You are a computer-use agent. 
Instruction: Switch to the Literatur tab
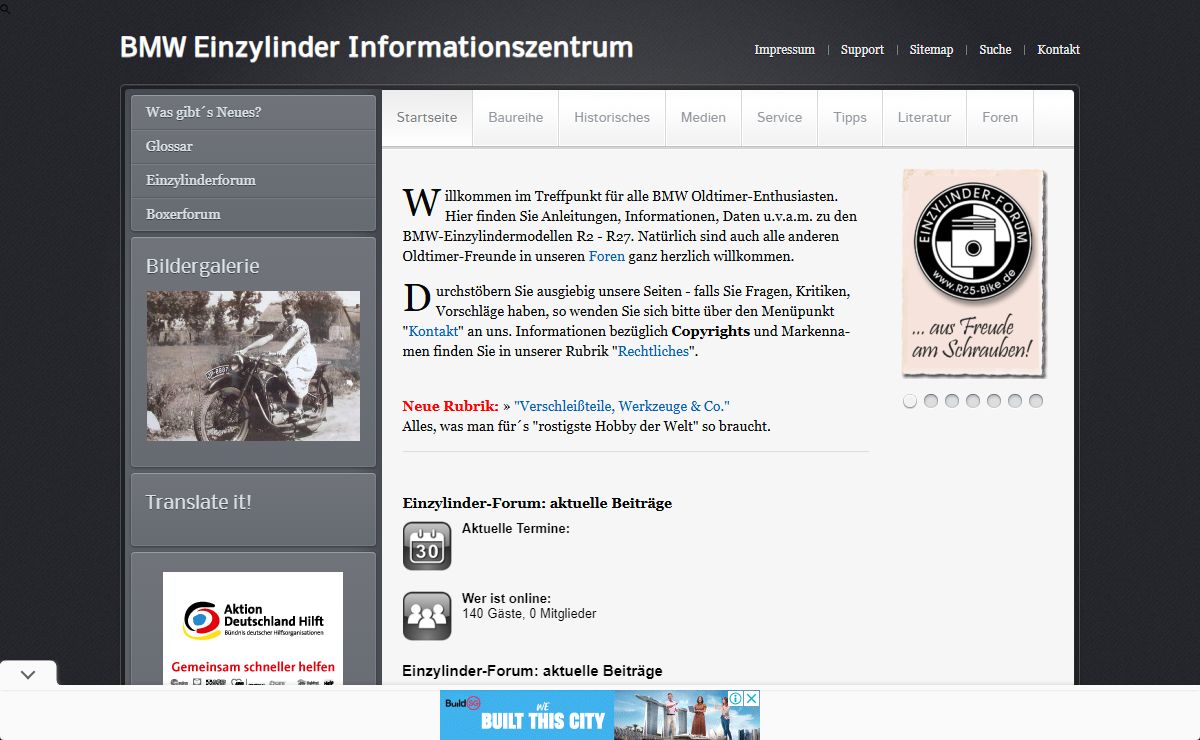coord(924,118)
